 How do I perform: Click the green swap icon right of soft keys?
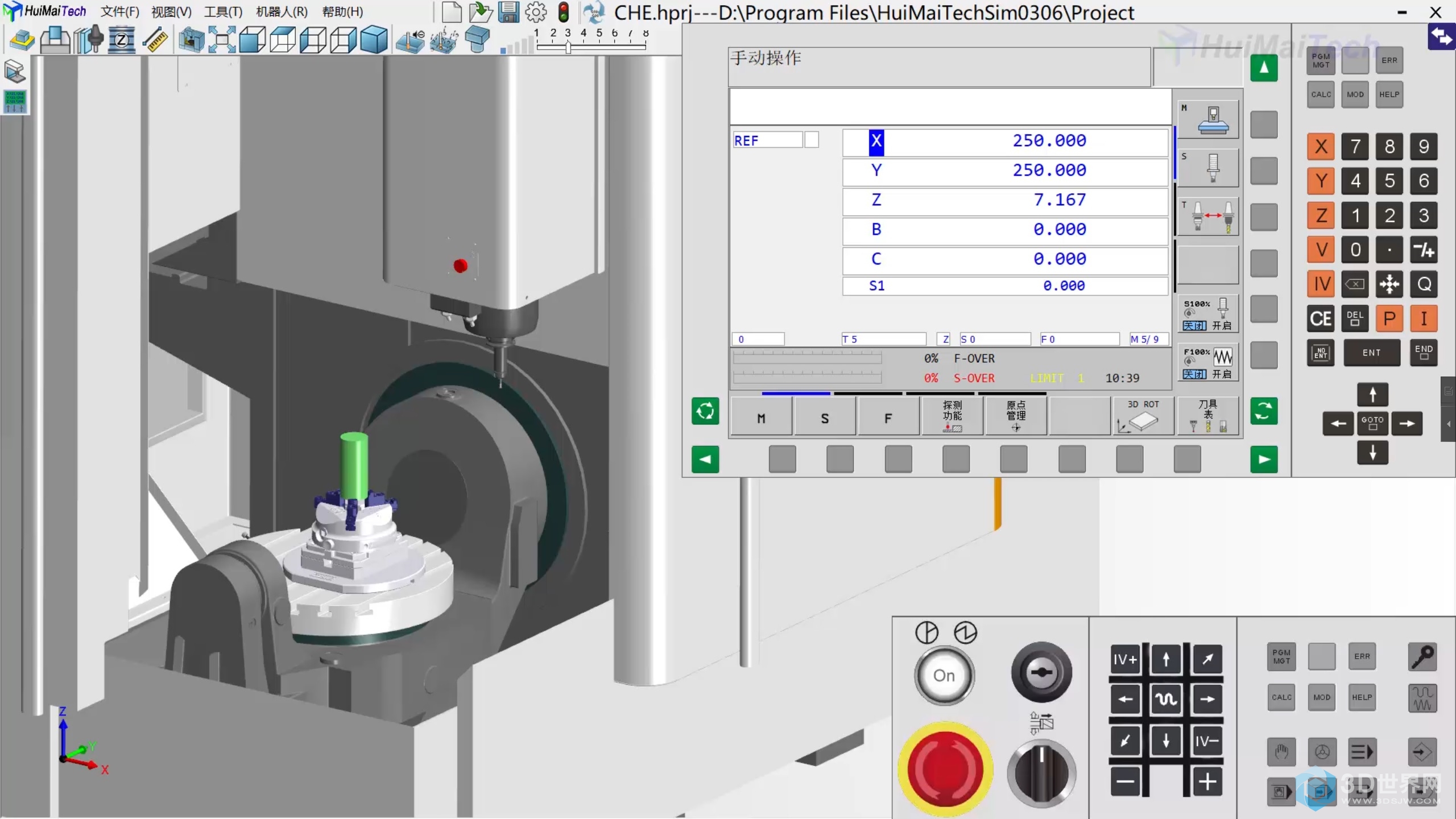click(x=1264, y=411)
